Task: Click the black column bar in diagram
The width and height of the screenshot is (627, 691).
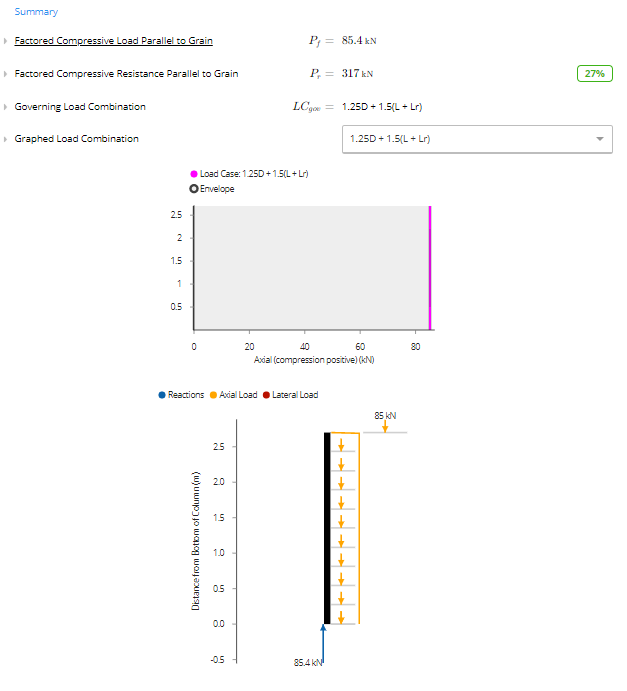Action: click(327, 528)
